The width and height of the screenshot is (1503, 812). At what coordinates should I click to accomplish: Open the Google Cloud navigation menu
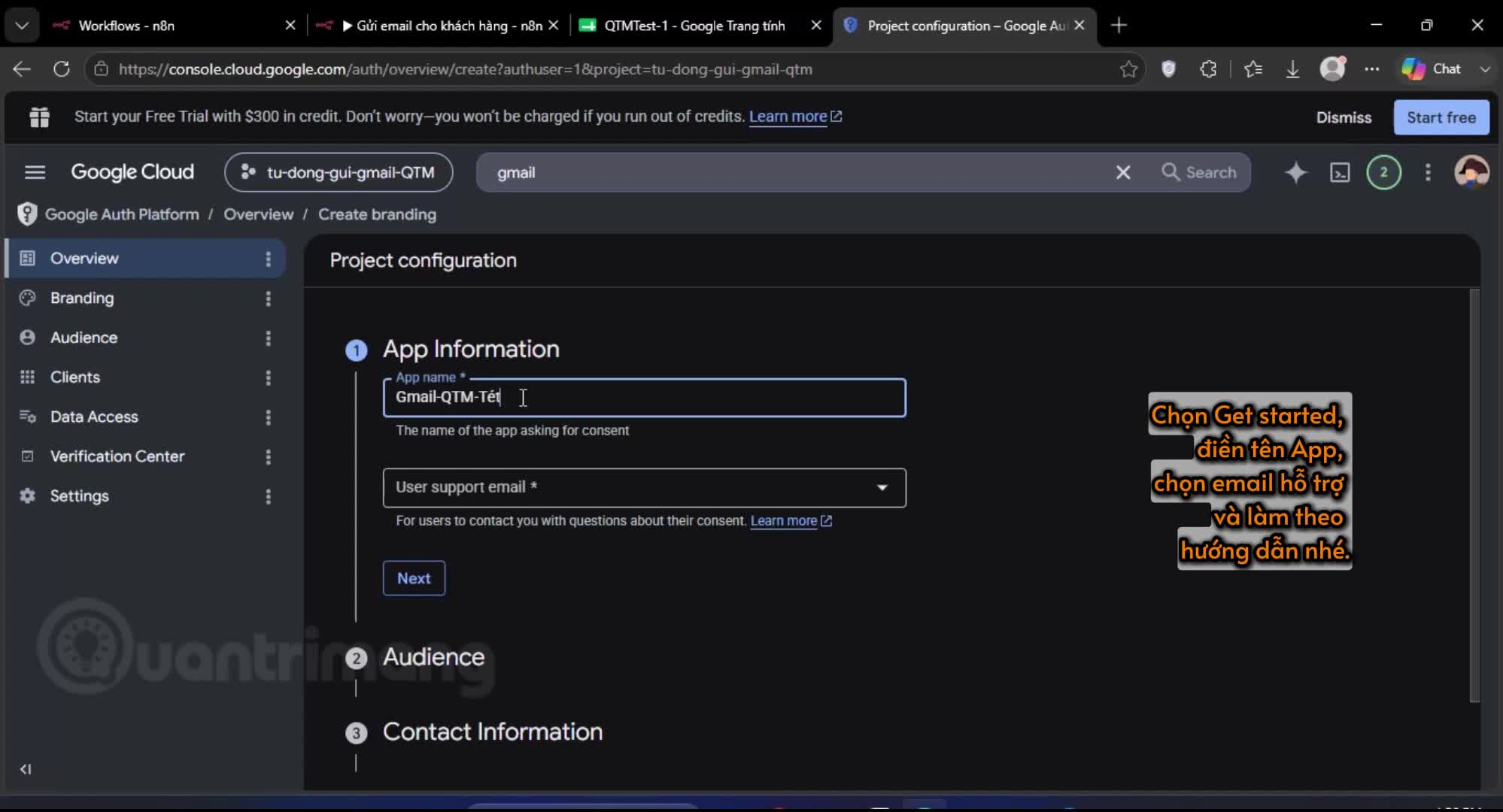[35, 172]
